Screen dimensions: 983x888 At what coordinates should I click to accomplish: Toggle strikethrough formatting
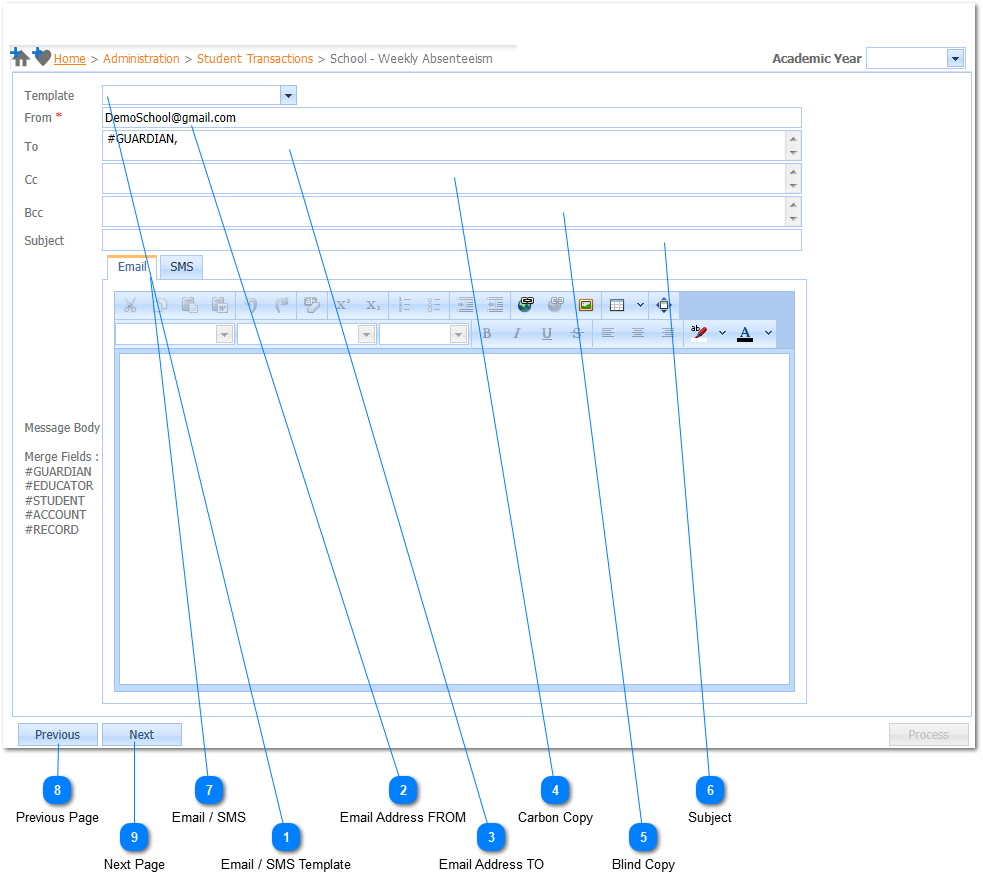click(577, 334)
